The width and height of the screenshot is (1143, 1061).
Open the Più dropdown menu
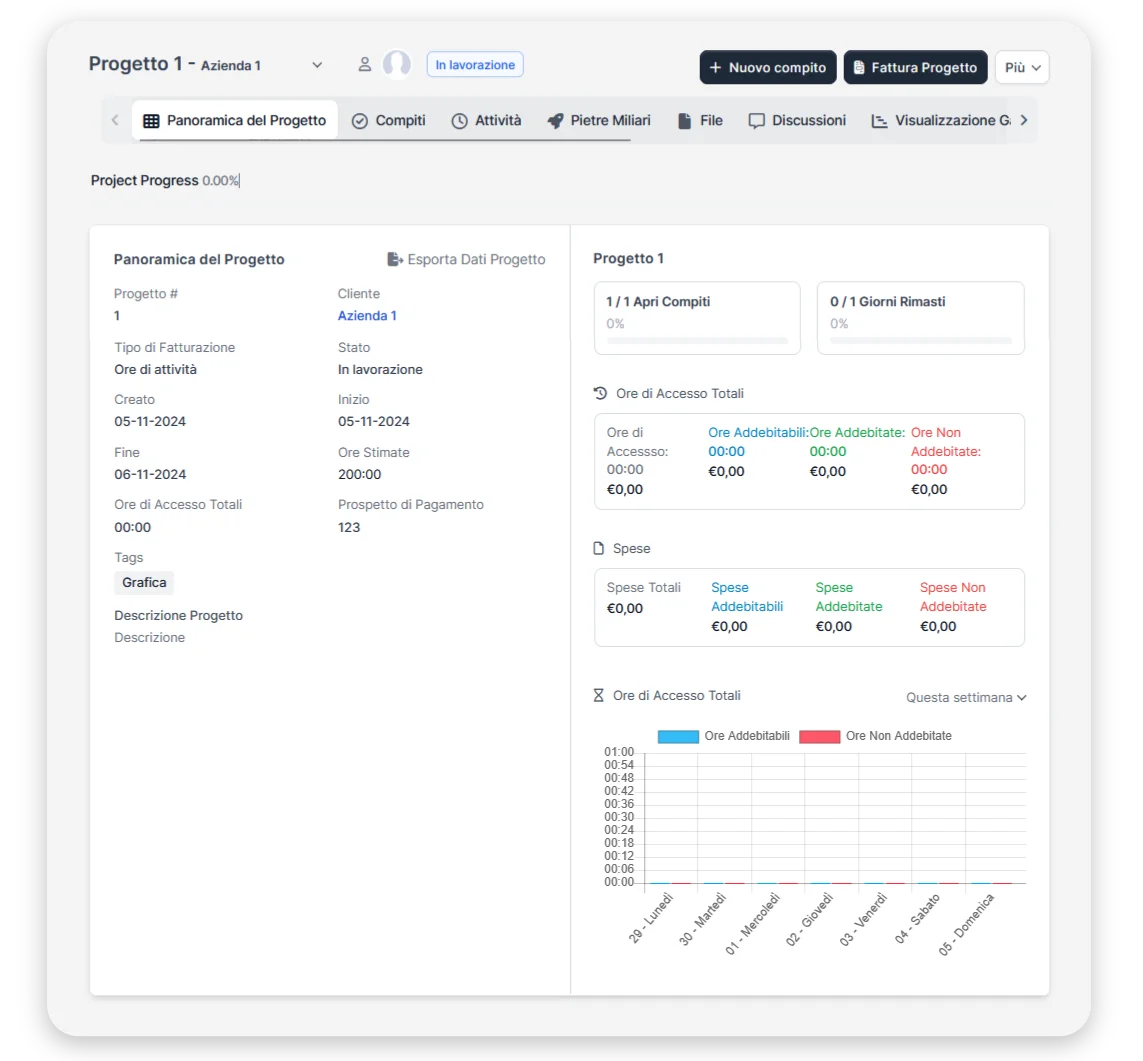click(1021, 68)
